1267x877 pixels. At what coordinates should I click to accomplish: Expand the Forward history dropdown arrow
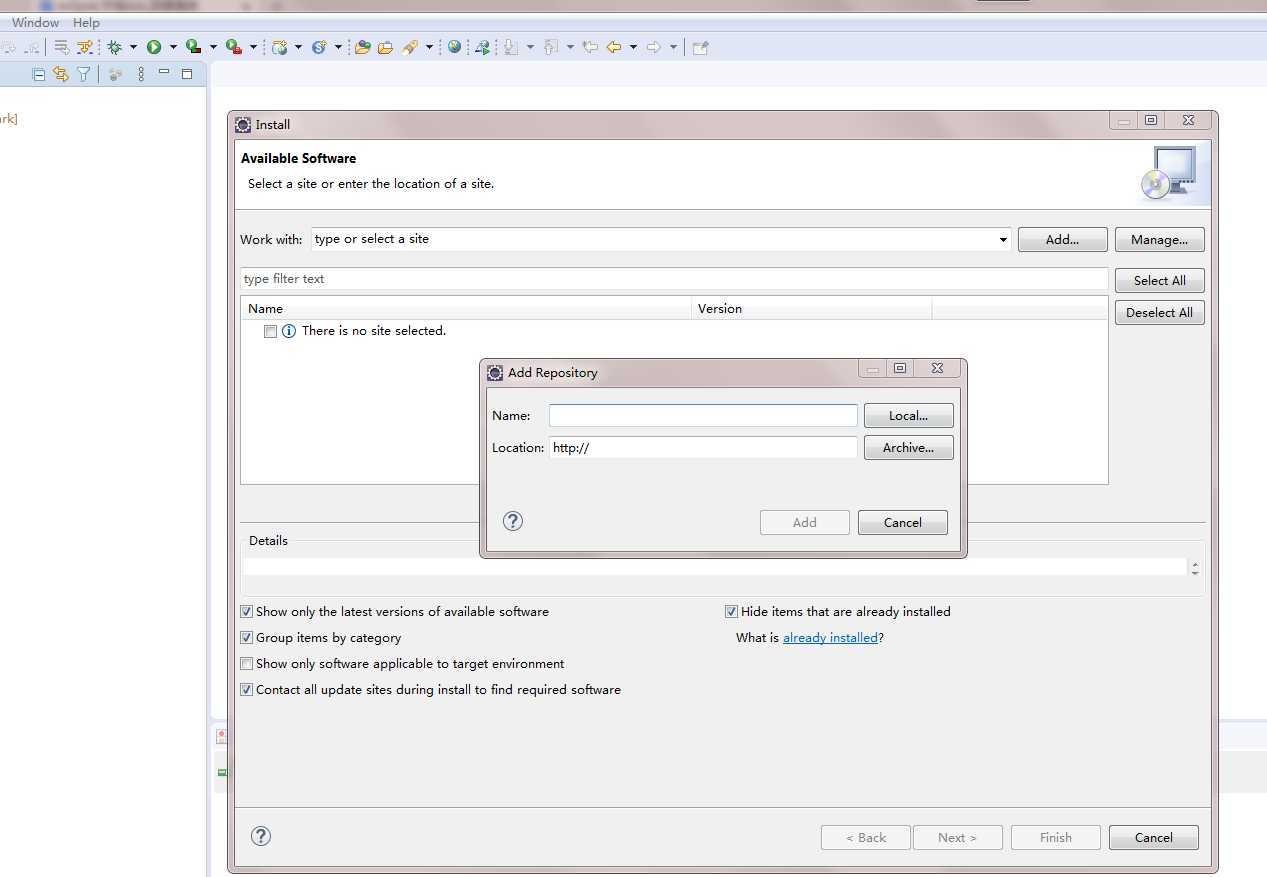(673, 47)
